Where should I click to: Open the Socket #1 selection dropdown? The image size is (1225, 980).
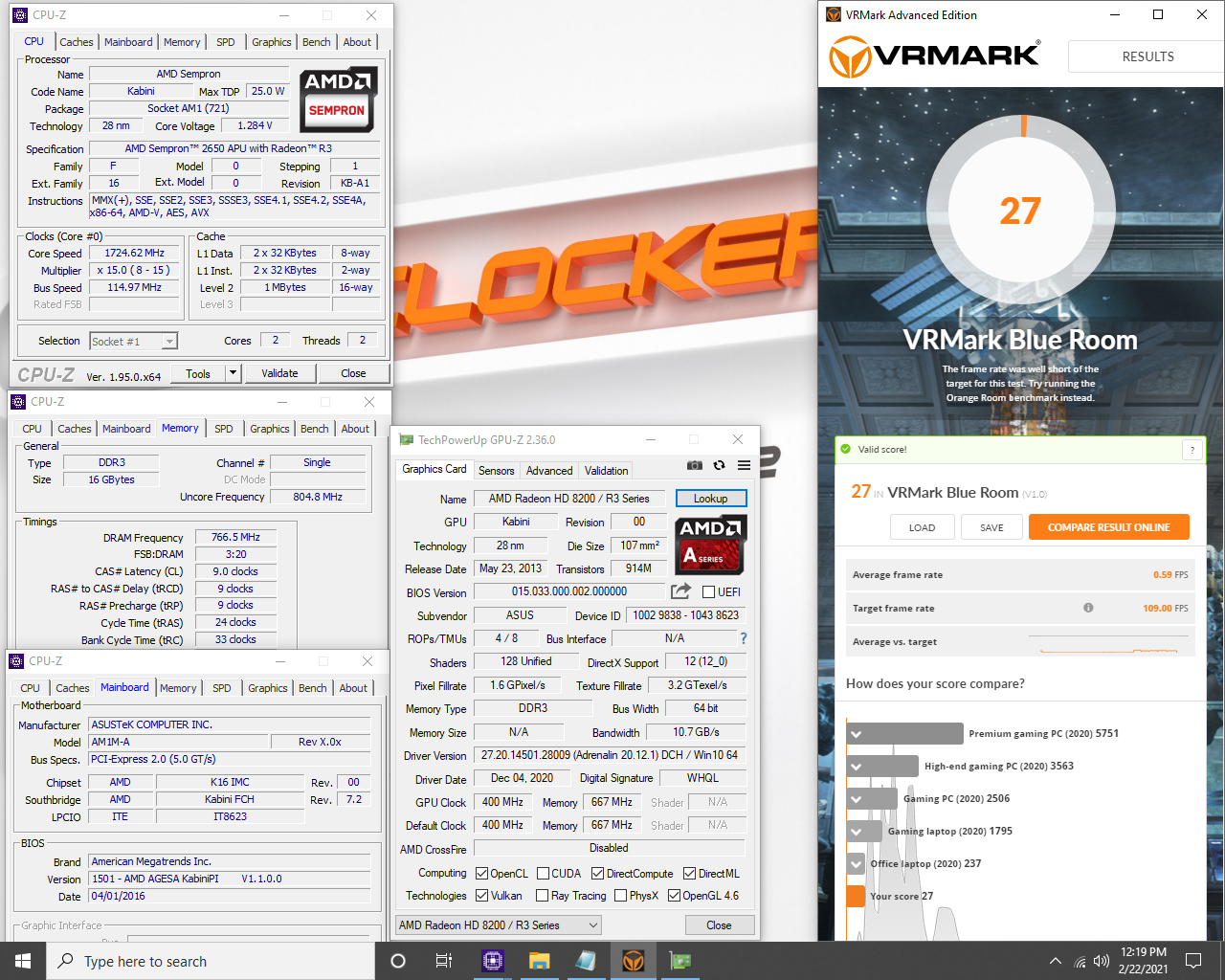tap(169, 342)
